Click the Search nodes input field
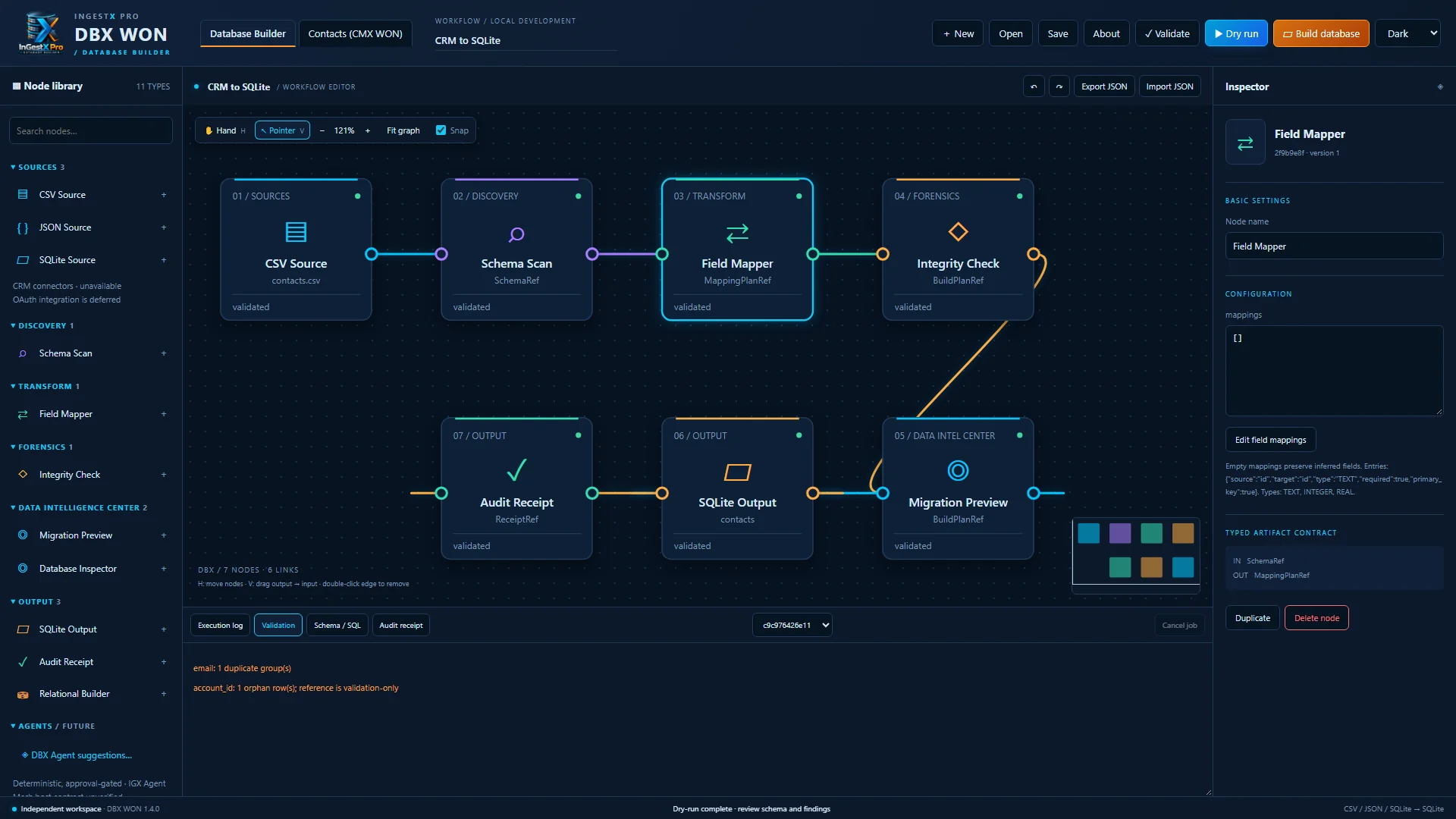1456x819 pixels. pyautogui.click(x=91, y=131)
